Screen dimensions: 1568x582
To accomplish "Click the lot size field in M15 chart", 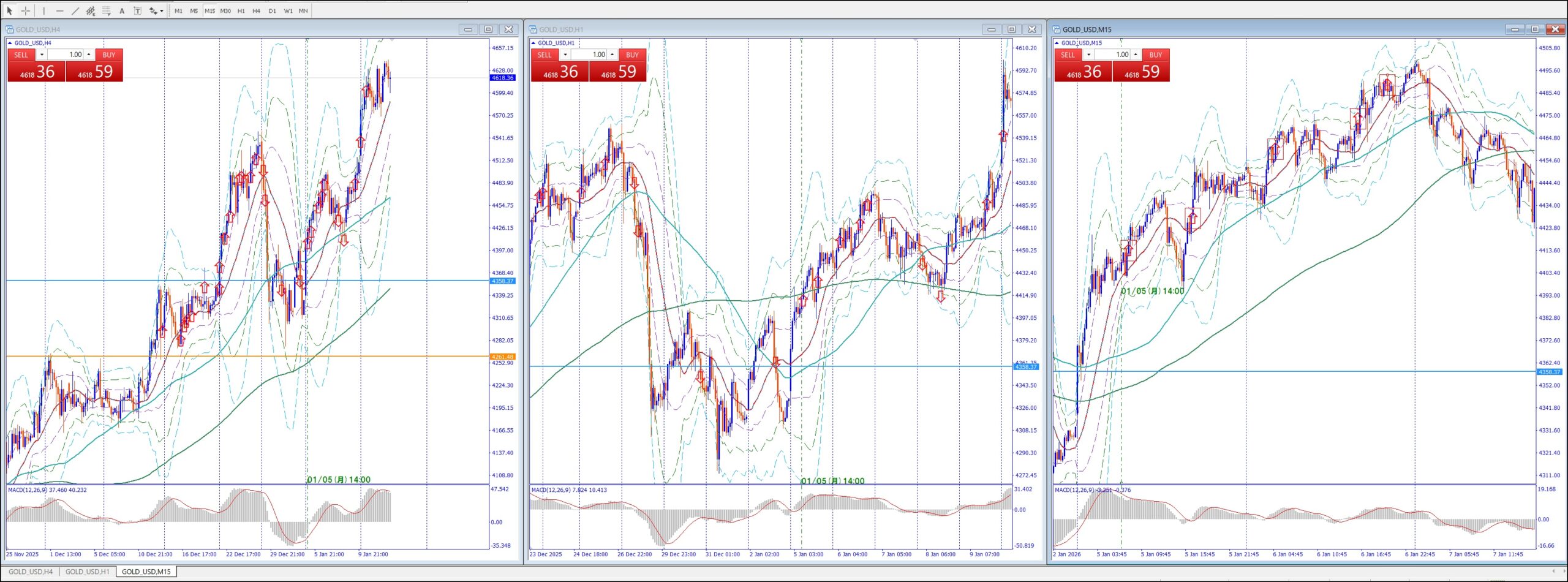I will pos(1115,55).
